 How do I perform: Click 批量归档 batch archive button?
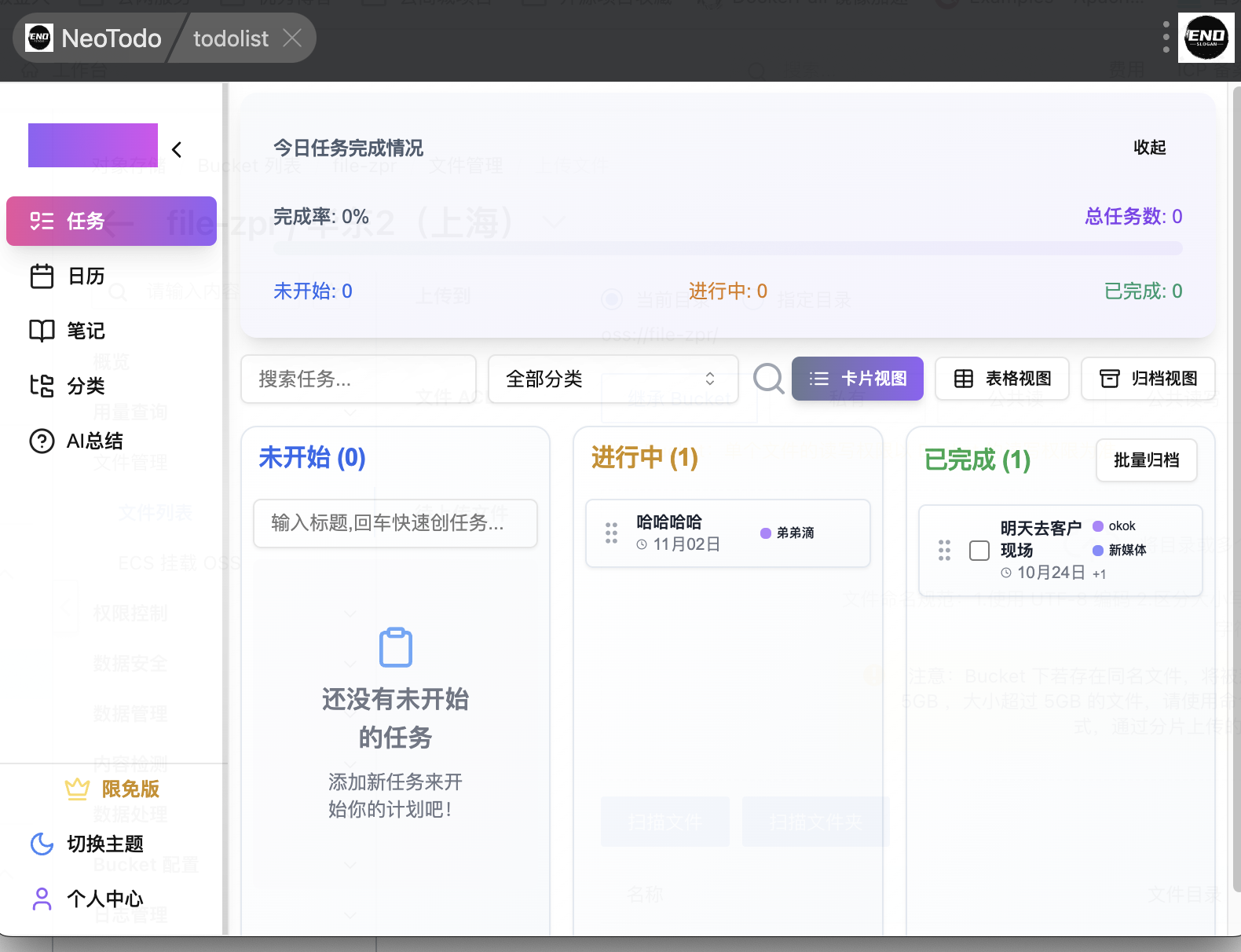(x=1147, y=460)
